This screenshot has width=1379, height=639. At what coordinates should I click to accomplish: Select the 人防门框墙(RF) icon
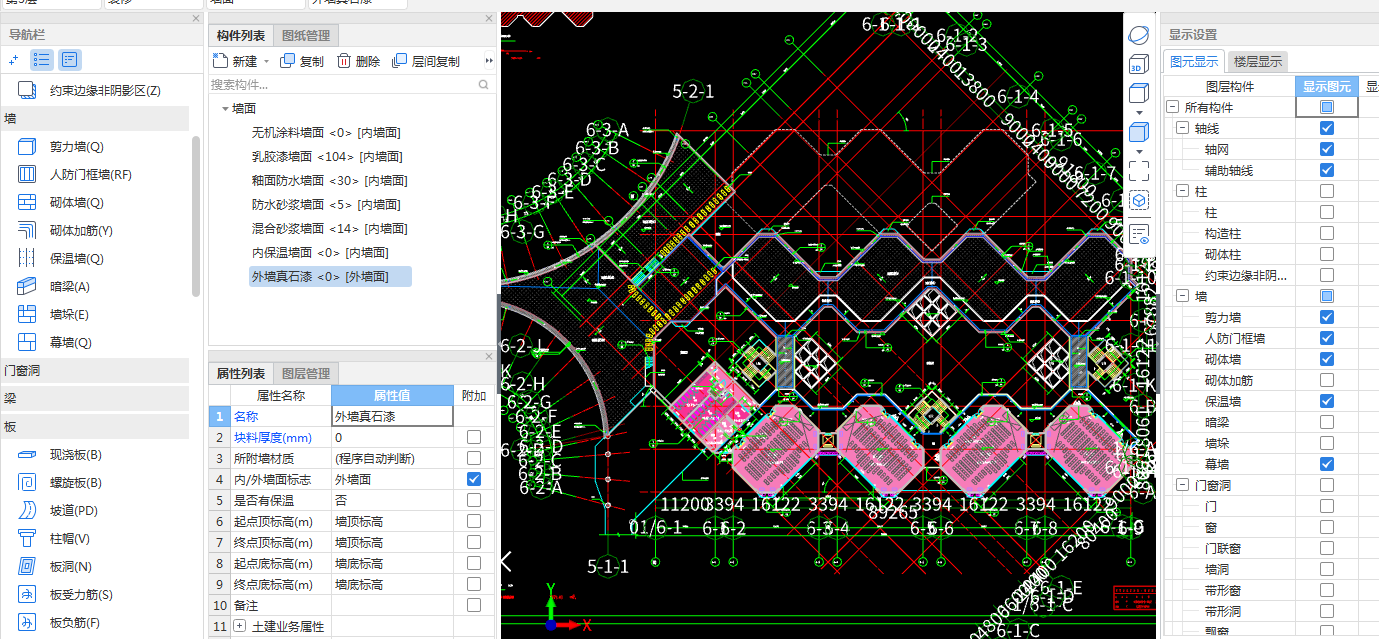point(27,175)
